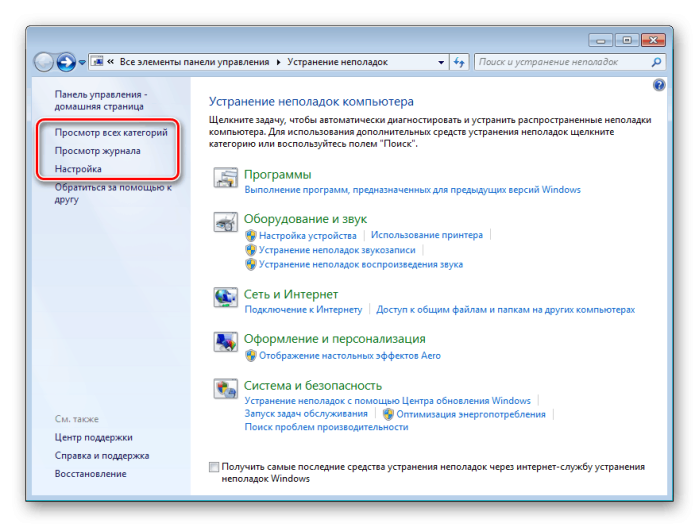The width and height of the screenshot is (699, 527).
Task: Click the shield icon beside Отображение настольных эффектов Aero
Action: (x=251, y=356)
